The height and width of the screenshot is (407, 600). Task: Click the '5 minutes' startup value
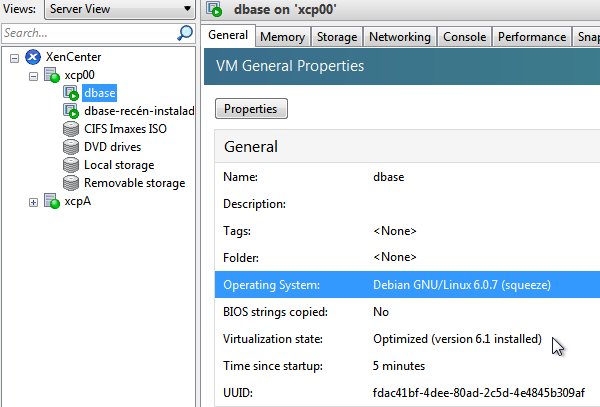399,366
